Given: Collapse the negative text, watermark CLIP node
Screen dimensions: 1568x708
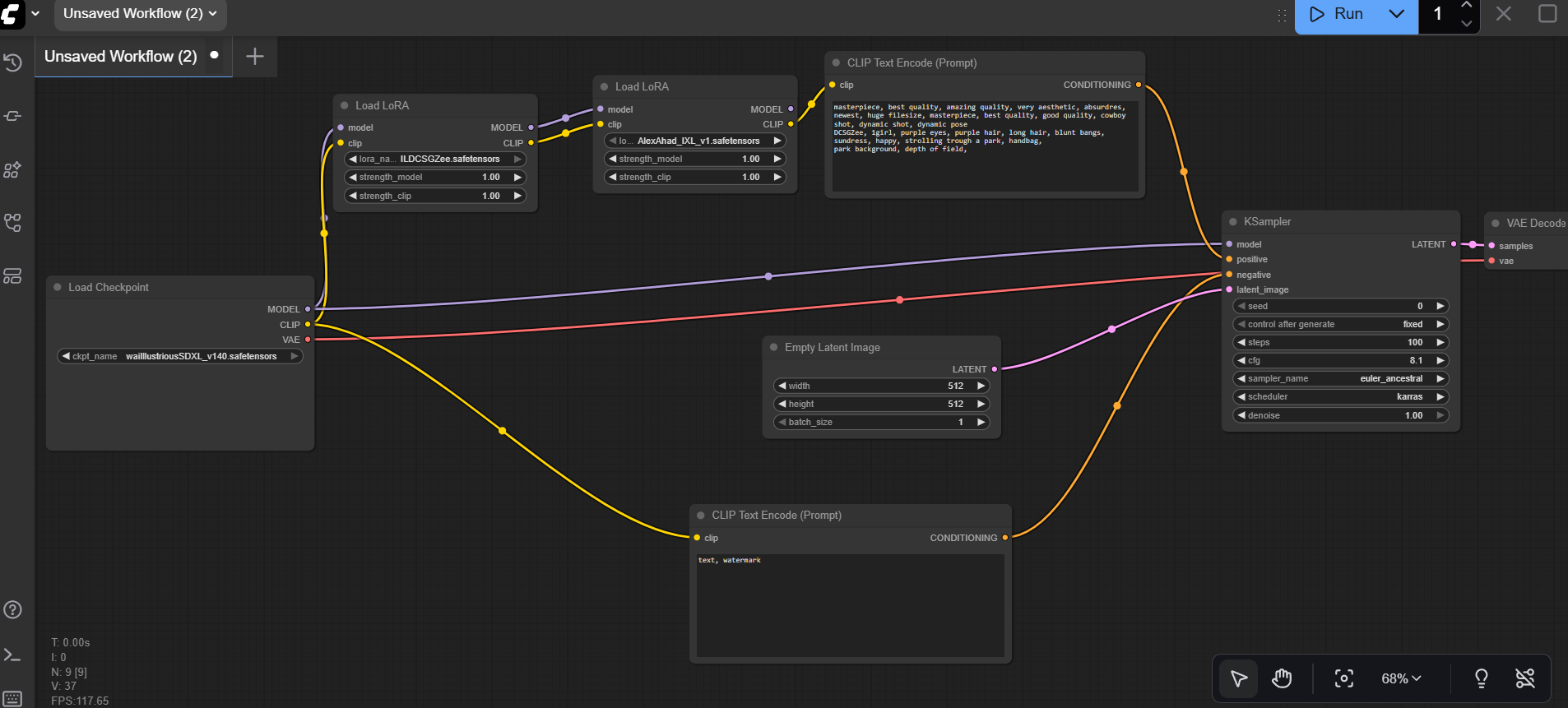Looking at the screenshot, I should coord(701,516).
